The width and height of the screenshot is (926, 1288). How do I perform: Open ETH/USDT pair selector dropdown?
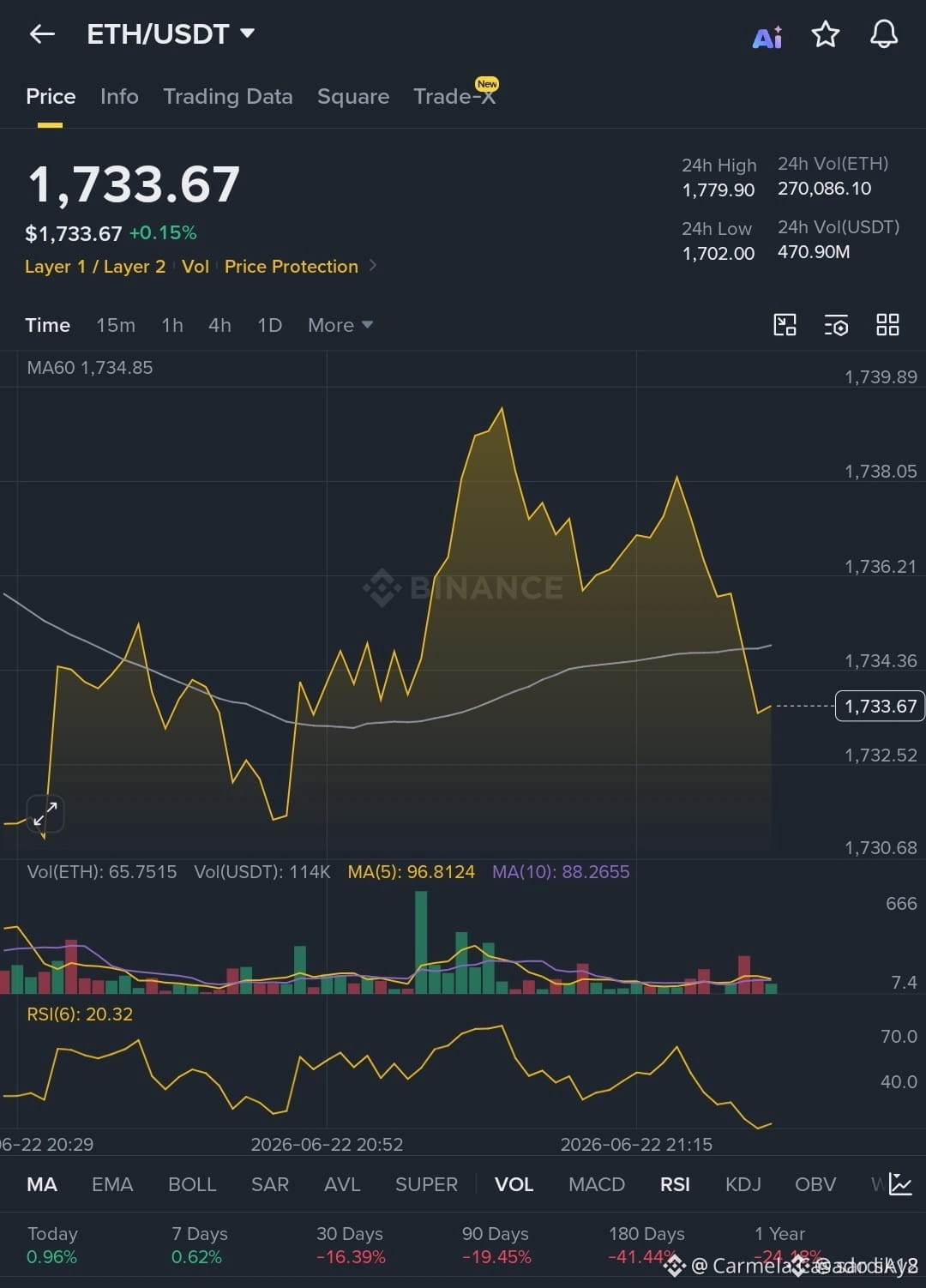tap(171, 34)
